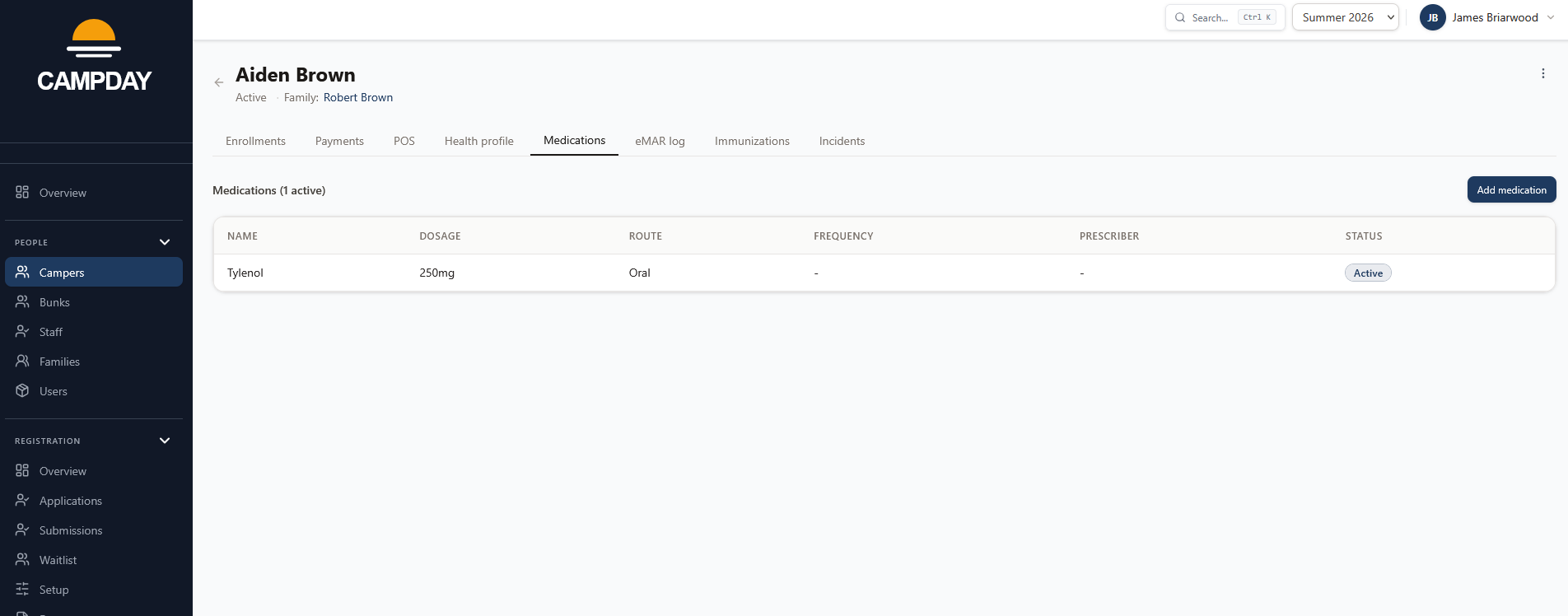Click the Users cube icon
This screenshot has width=1568, height=616.
[22, 390]
